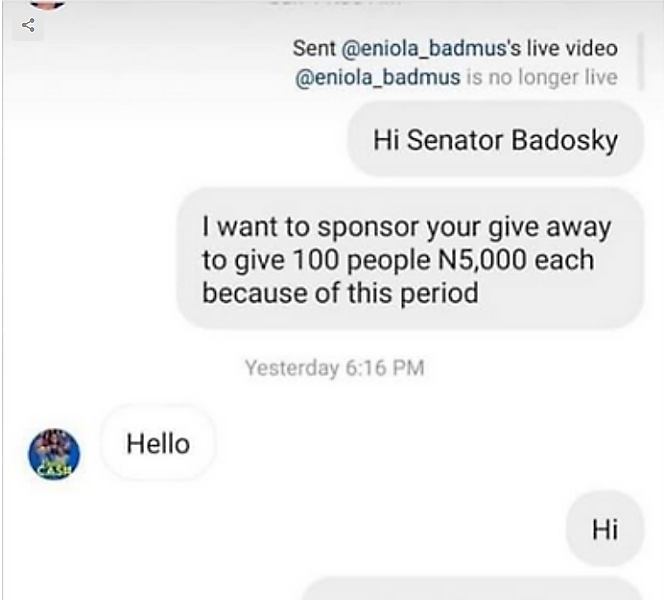The height and width of the screenshot is (600, 666).
Task: Select the sponsor give away message bubble
Action: pyautogui.click(x=410, y=259)
